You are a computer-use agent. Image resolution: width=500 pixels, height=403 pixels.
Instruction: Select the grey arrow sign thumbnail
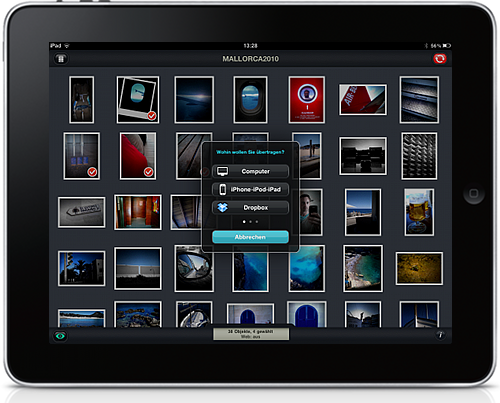(82, 212)
